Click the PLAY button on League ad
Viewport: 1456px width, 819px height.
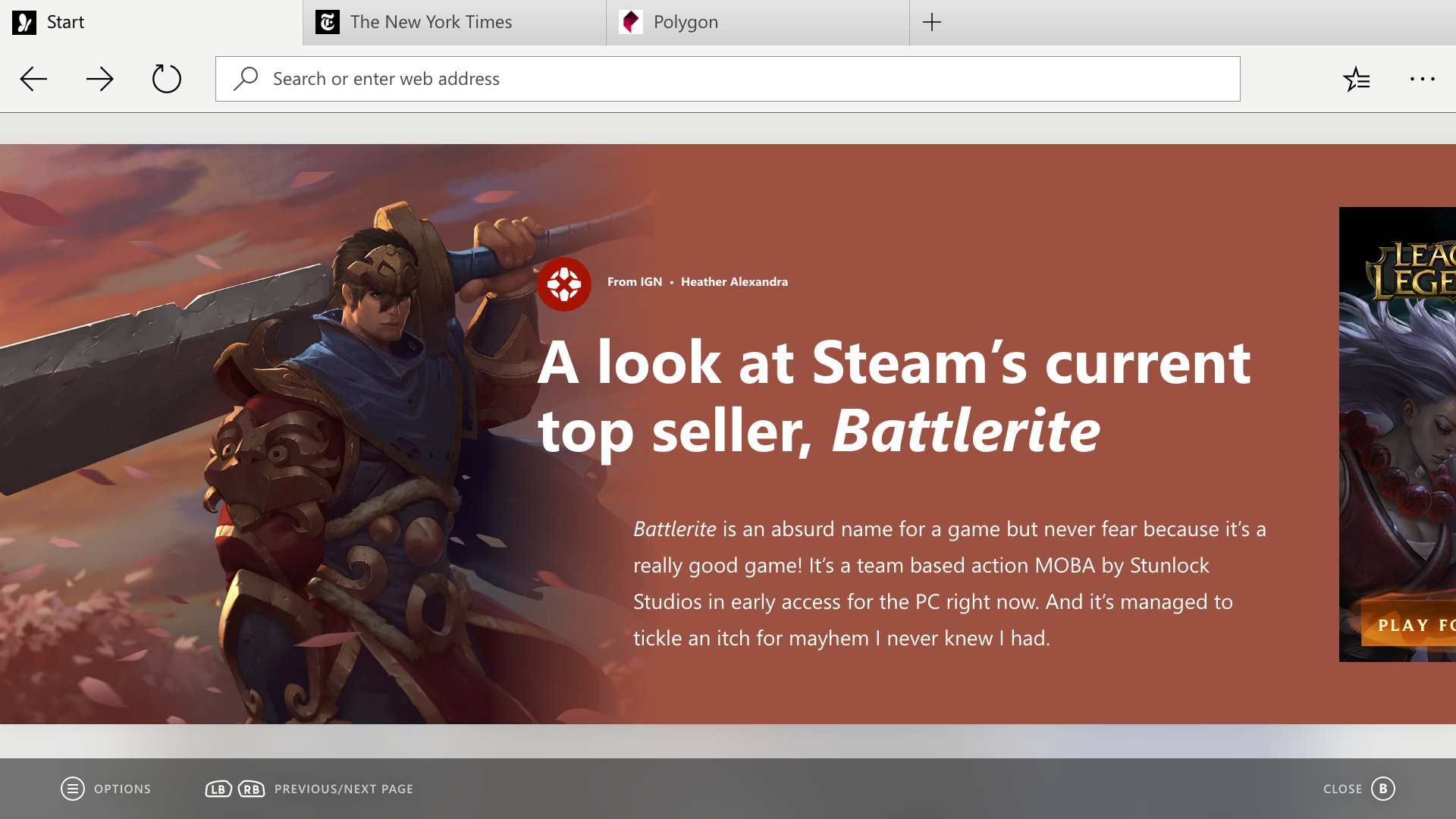(1409, 624)
